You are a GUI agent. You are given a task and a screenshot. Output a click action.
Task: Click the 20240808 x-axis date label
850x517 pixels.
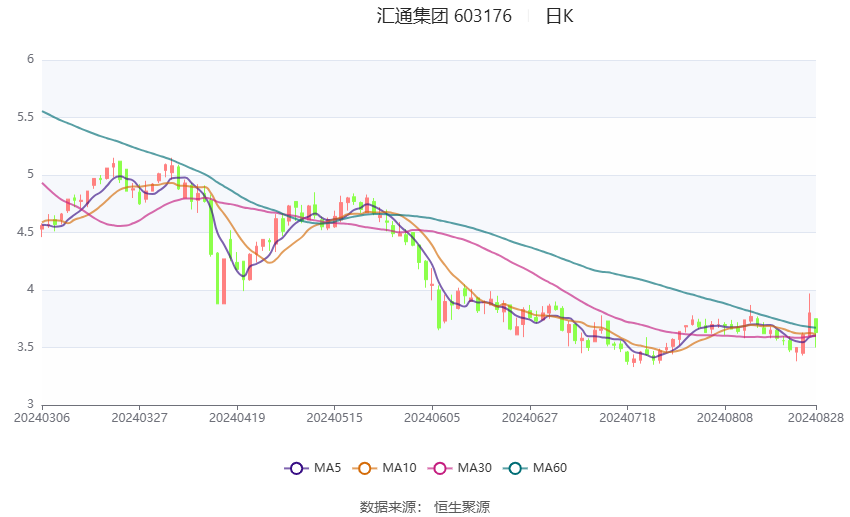pos(725,418)
